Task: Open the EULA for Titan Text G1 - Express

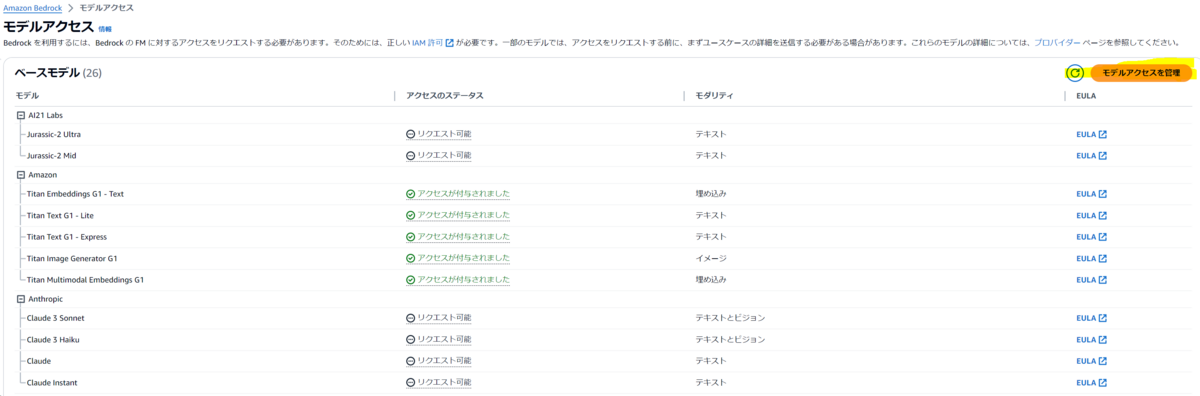Action: [x=1091, y=237]
